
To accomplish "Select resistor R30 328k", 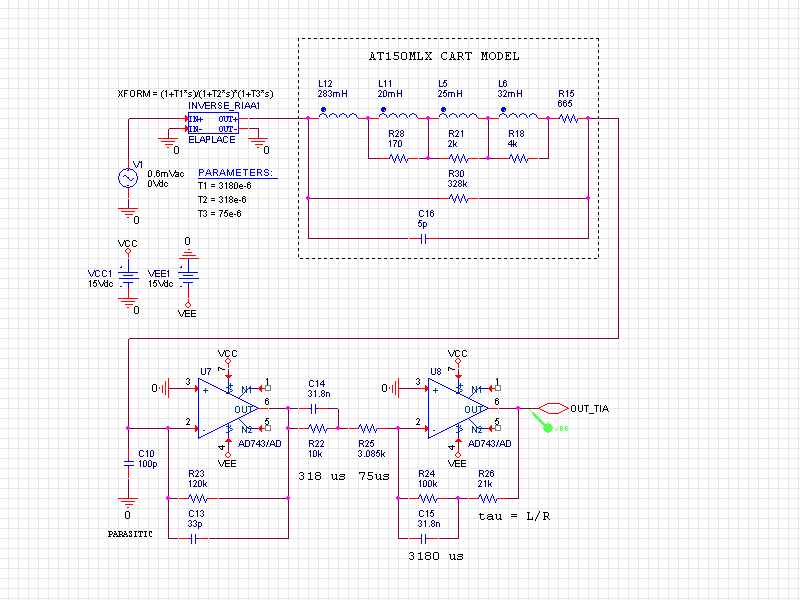I will 458,198.
